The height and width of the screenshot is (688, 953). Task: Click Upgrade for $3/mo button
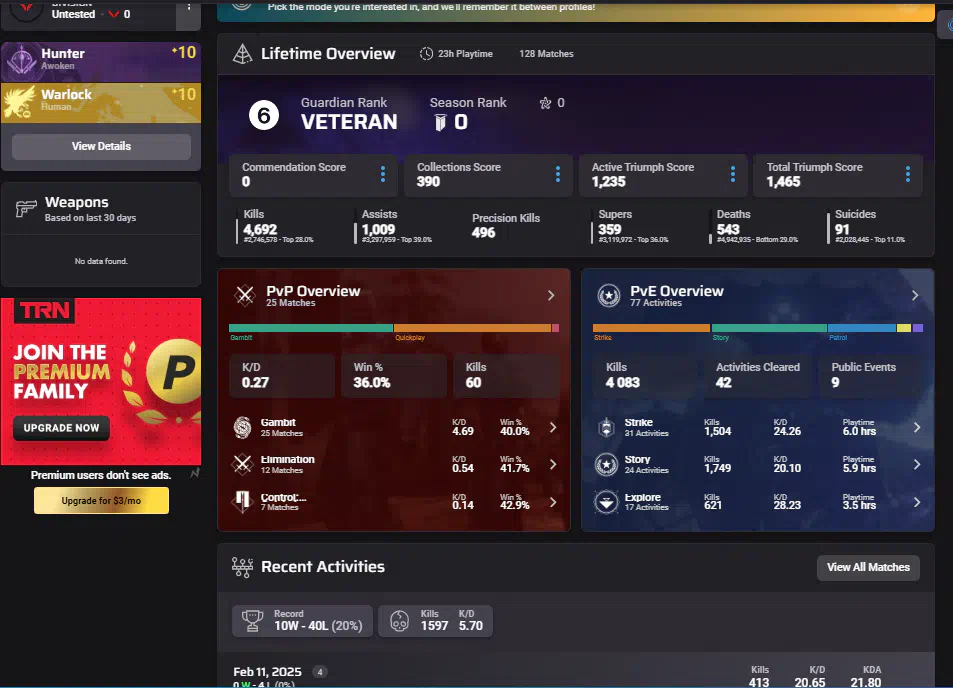[x=101, y=500]
